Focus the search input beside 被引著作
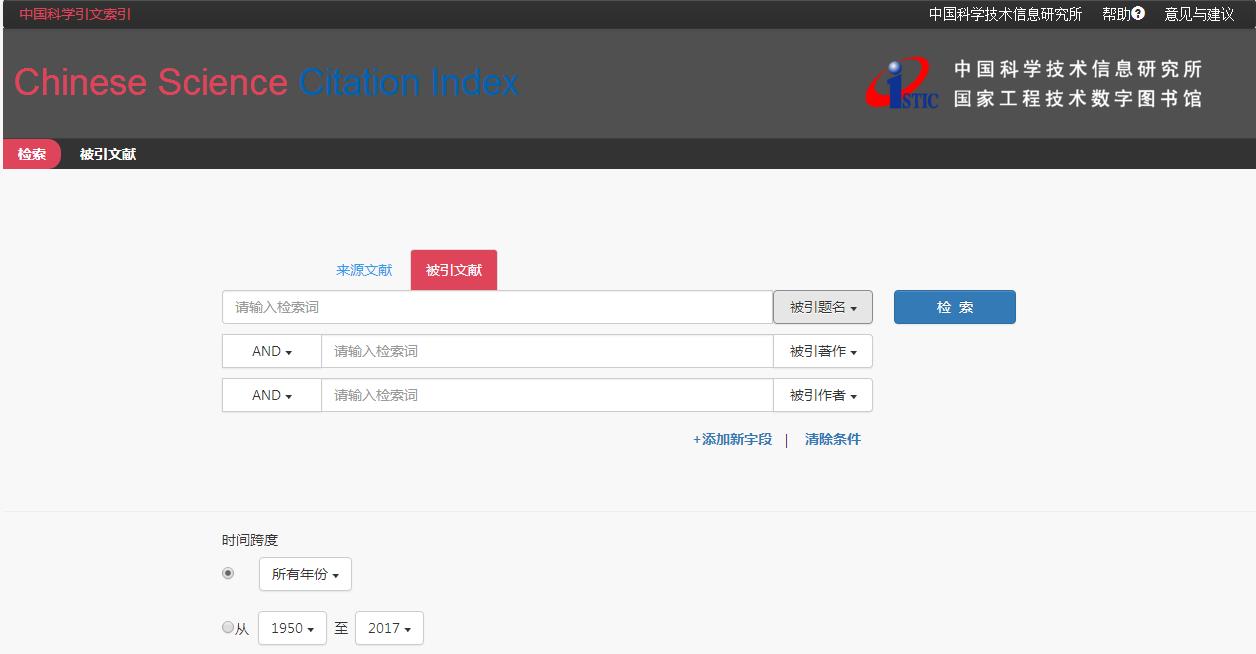This screenshot has height=654, width=1256. point(547,351)
